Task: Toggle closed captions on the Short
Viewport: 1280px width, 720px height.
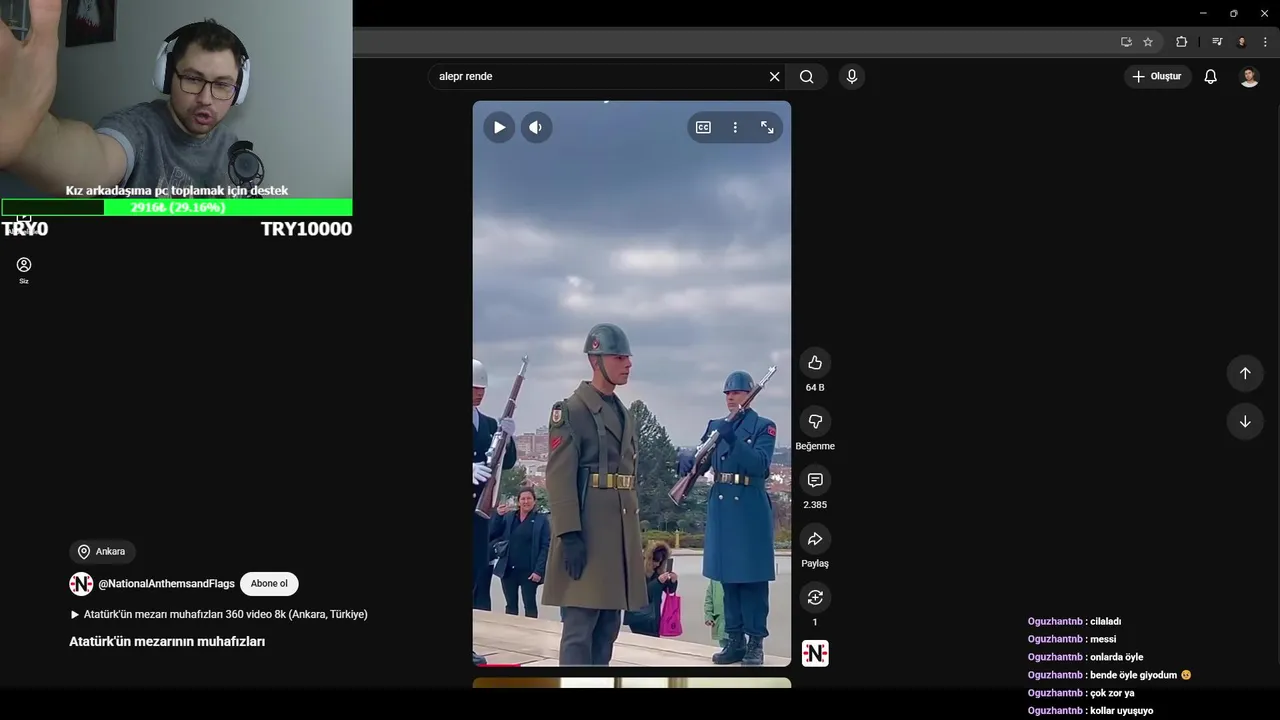Action: pyautogui.click(x=703, y=127)
